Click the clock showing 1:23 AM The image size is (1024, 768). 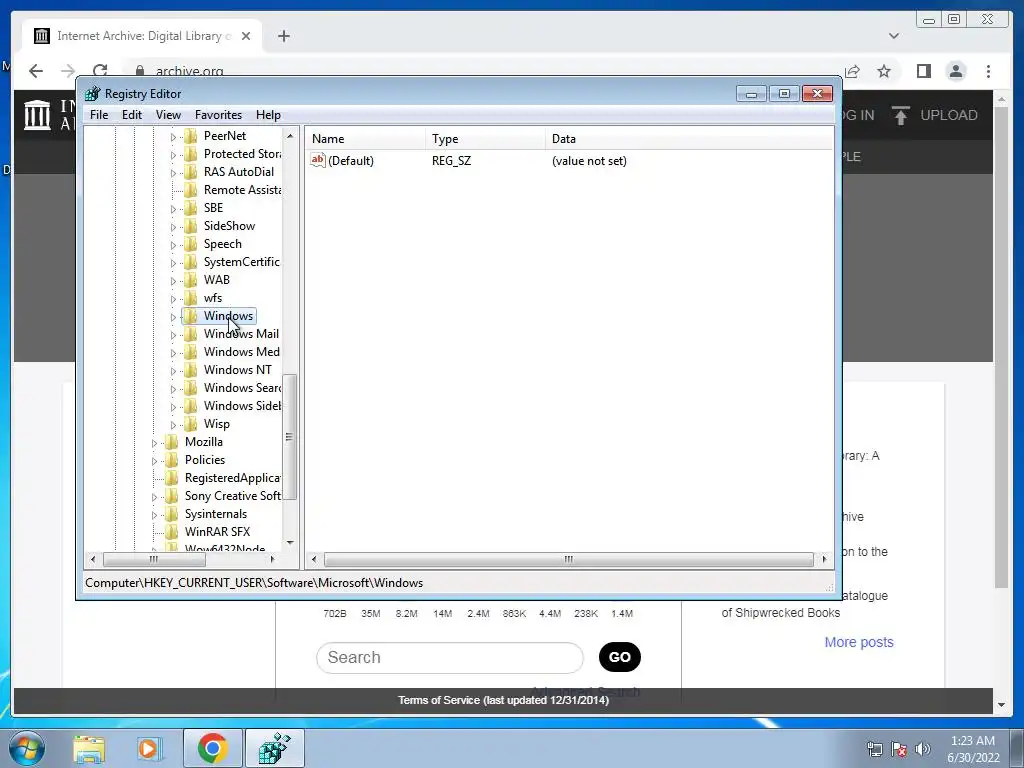point(972,741)
